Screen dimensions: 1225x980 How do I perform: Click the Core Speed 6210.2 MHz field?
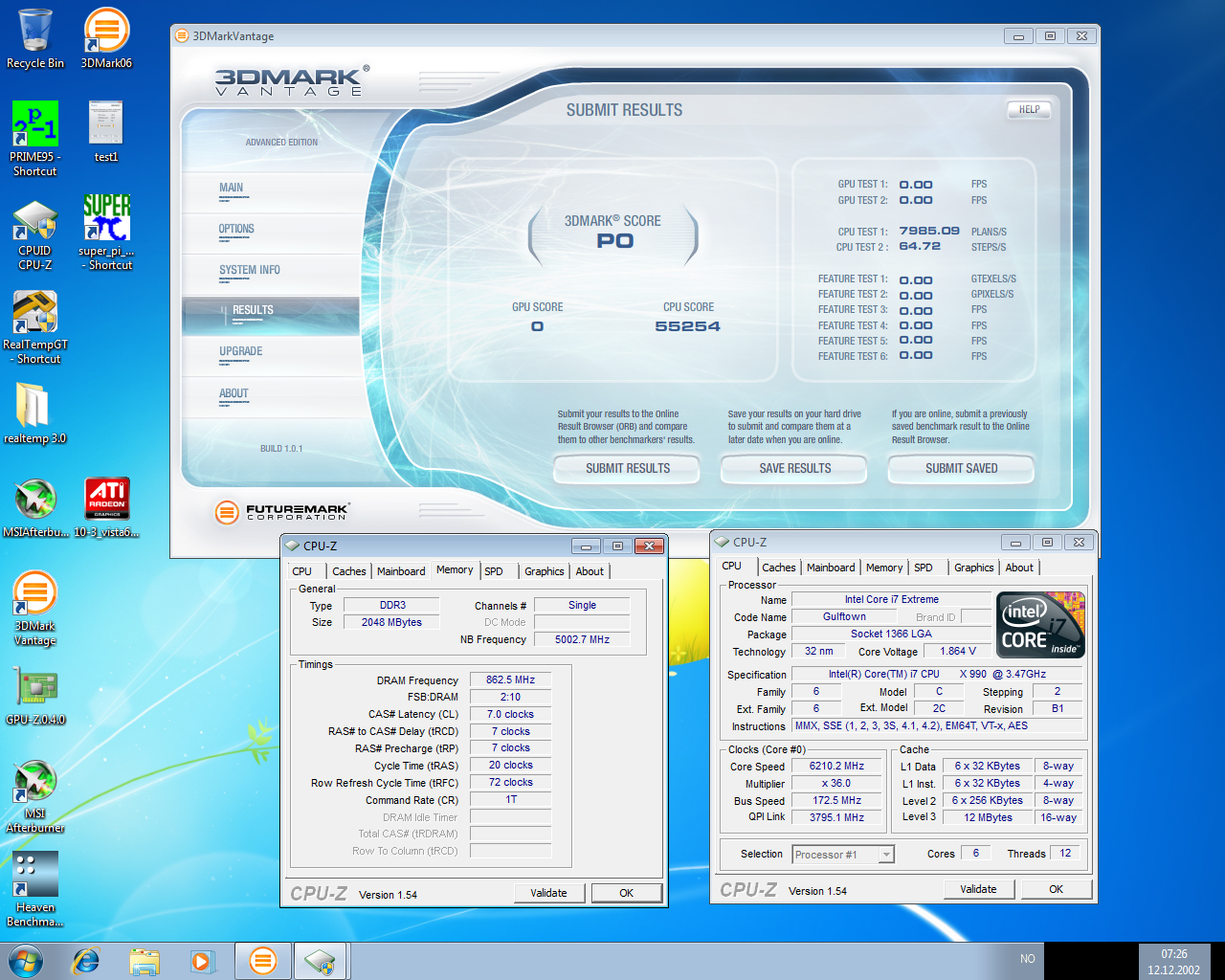836,766
